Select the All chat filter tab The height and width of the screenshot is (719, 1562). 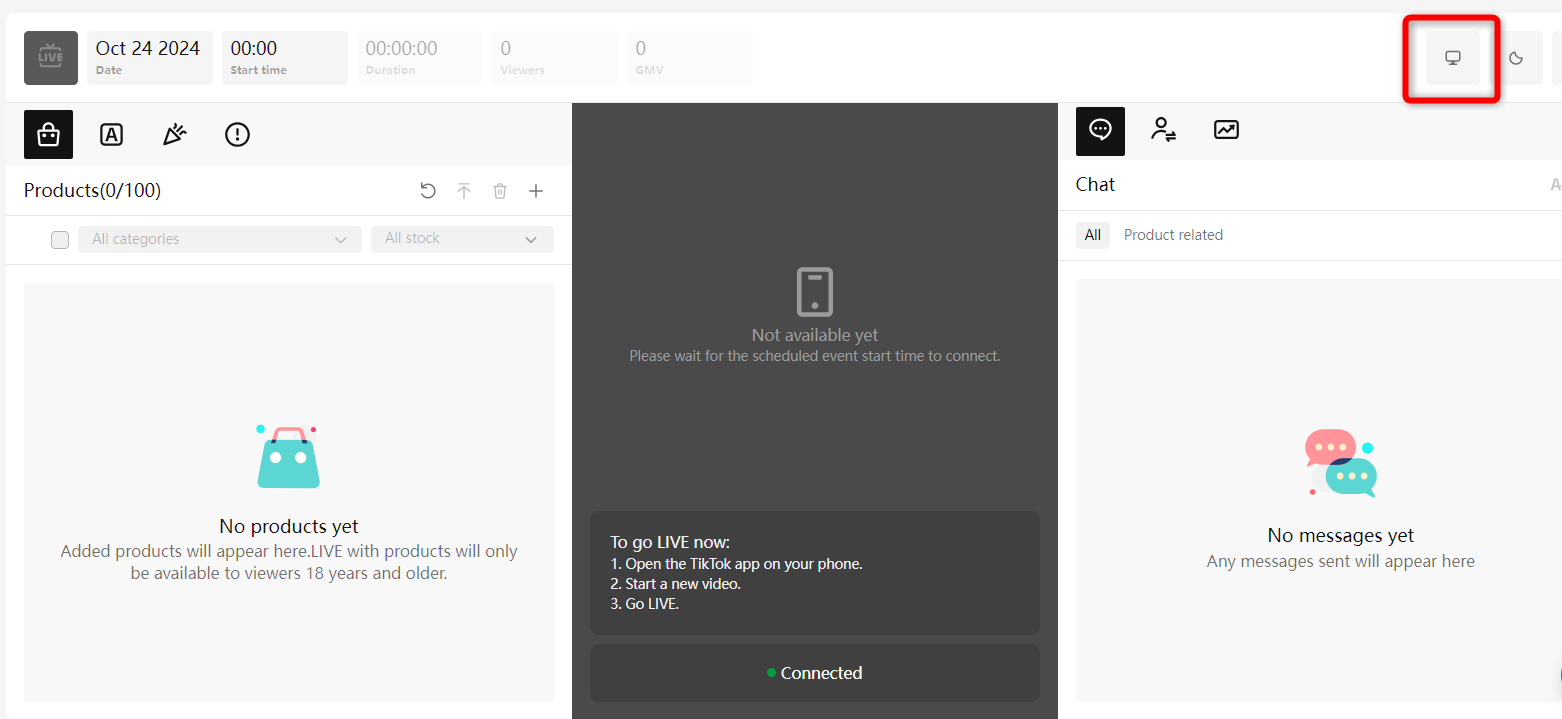point(1092,235)
